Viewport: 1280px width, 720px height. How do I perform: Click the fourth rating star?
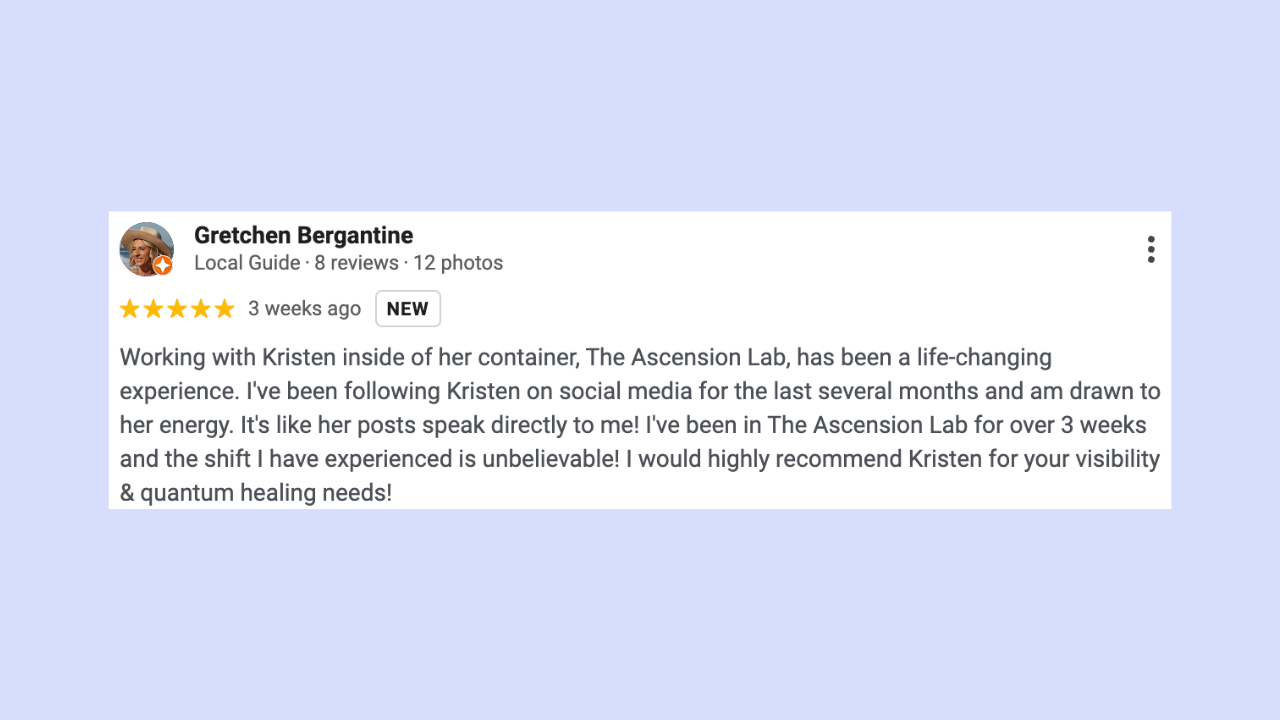click(x=201, y=309)
